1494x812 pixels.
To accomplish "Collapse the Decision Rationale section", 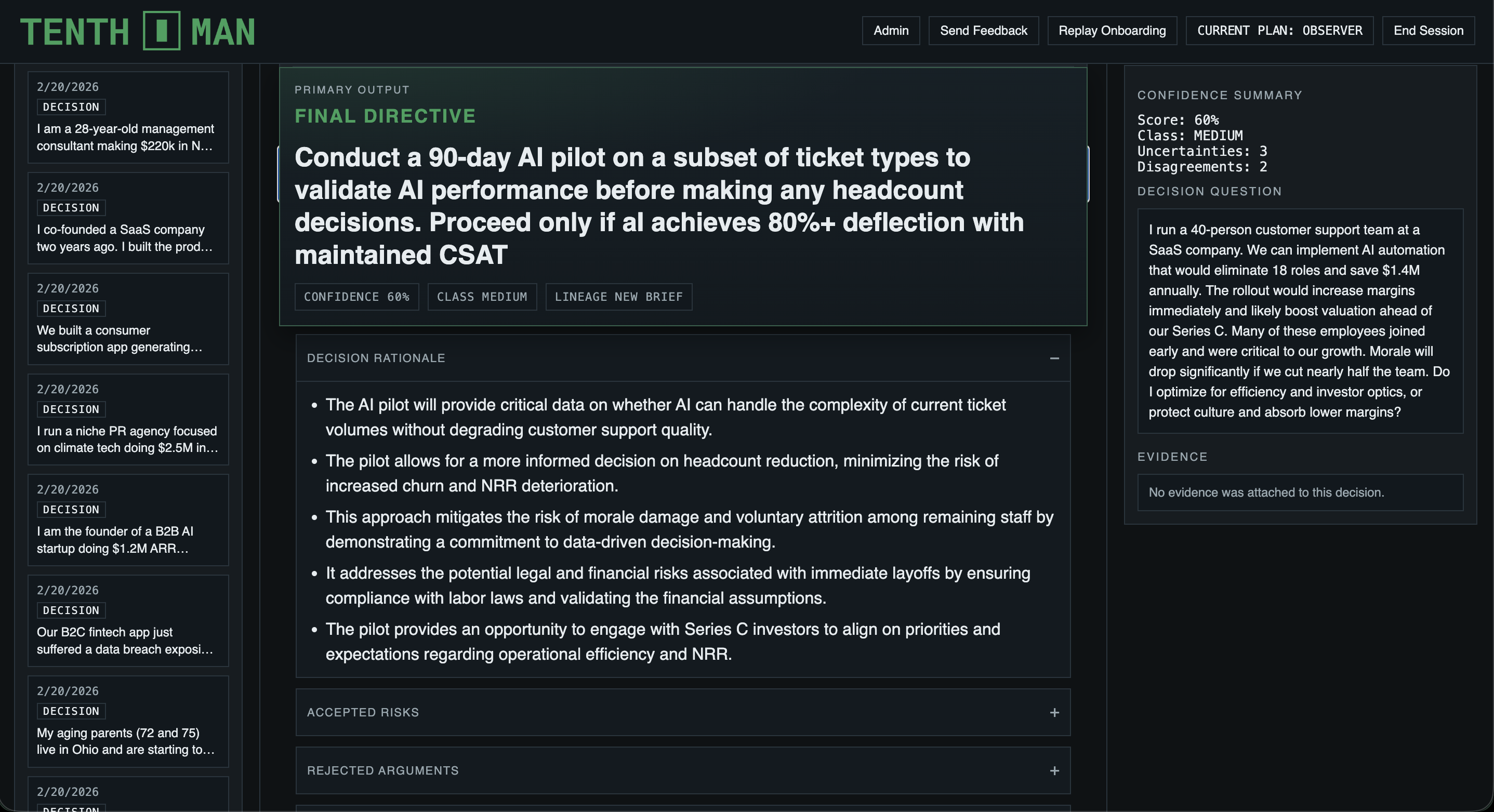I will pyautogui.click(x=1054, y=358).
